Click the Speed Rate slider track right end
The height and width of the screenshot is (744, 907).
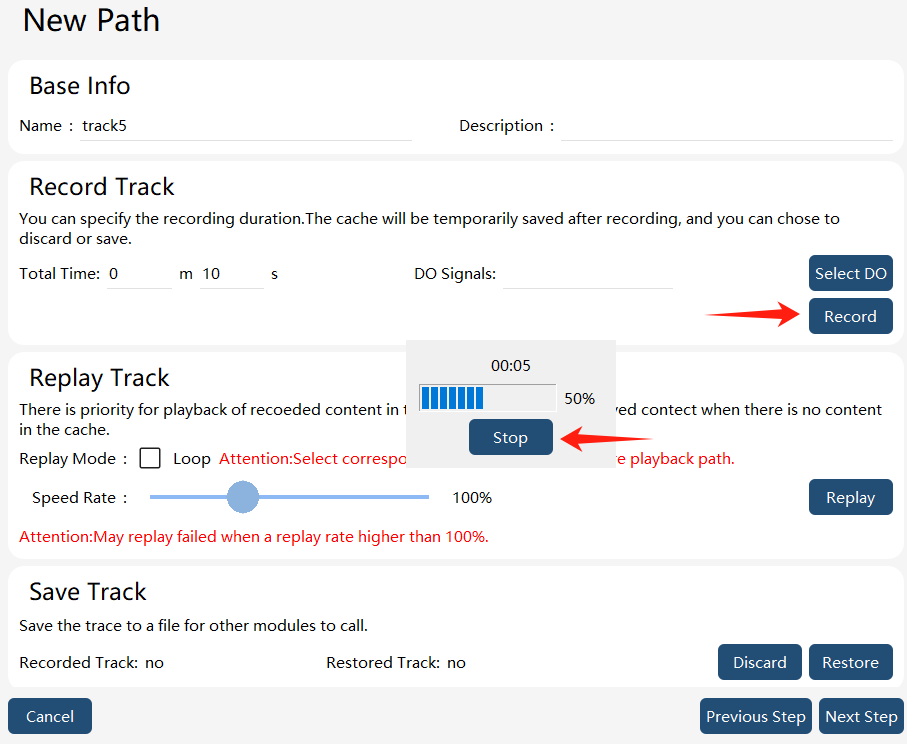click(x=425, y=497)
